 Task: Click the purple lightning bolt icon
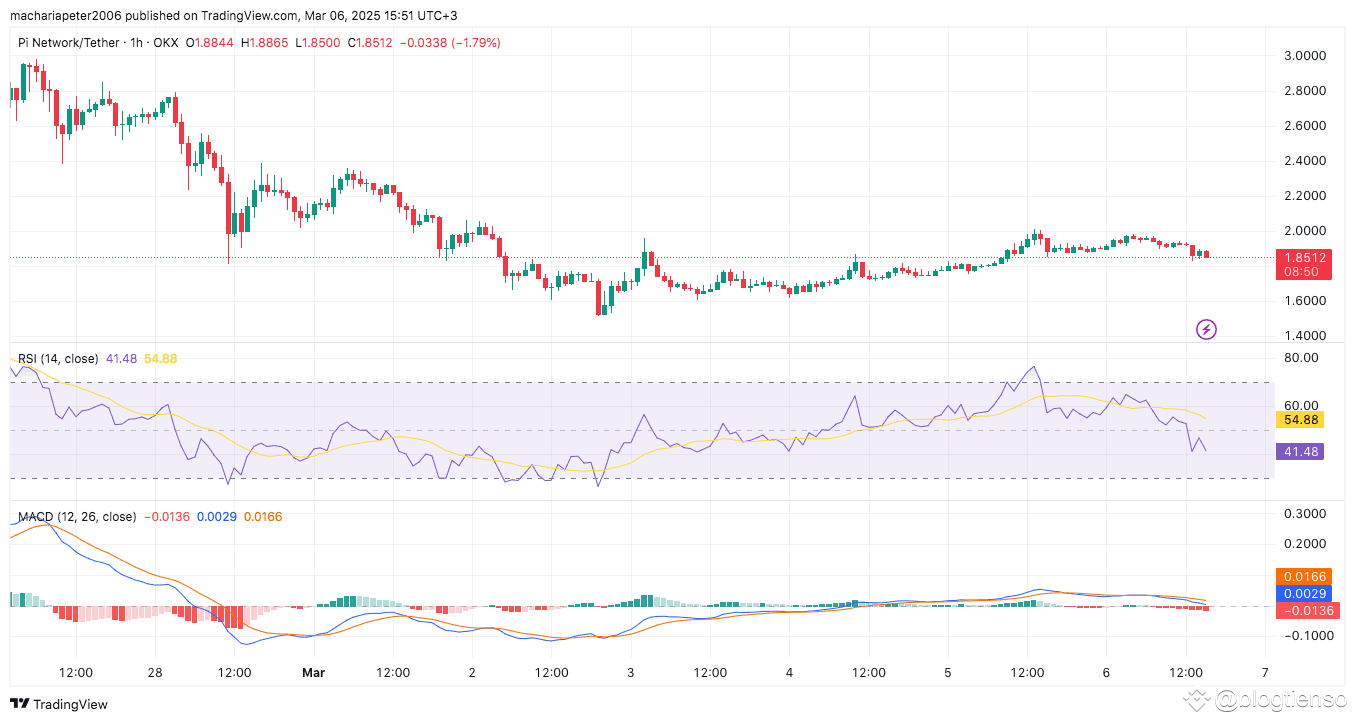(x=1207, y=329)
